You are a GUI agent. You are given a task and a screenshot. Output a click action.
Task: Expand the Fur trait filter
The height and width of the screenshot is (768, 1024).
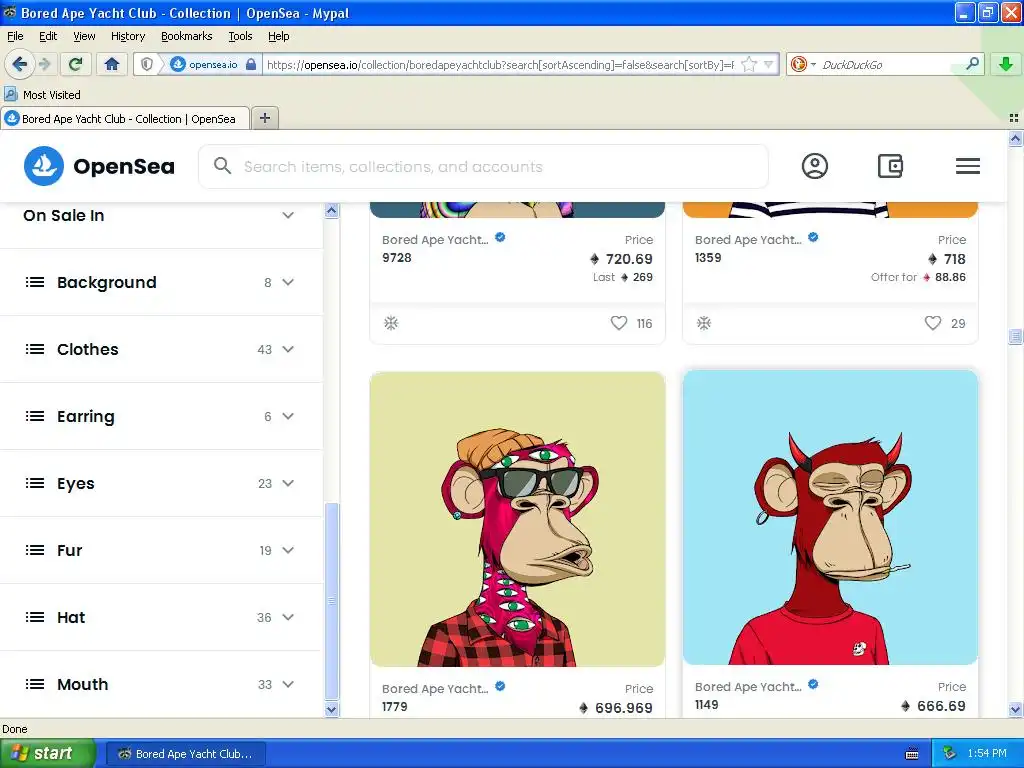pyautogui.click(x=161, y=551)
